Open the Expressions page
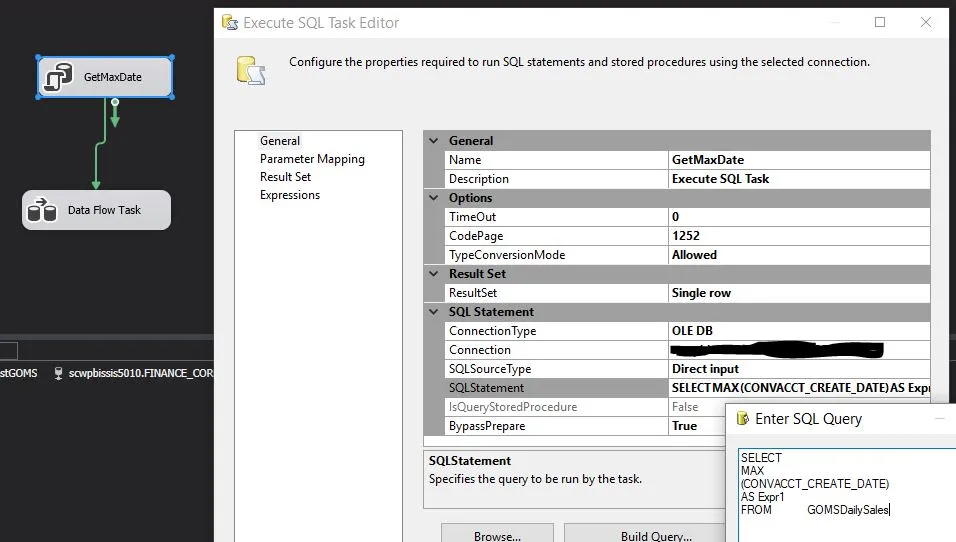 click(x=290, y=195)
